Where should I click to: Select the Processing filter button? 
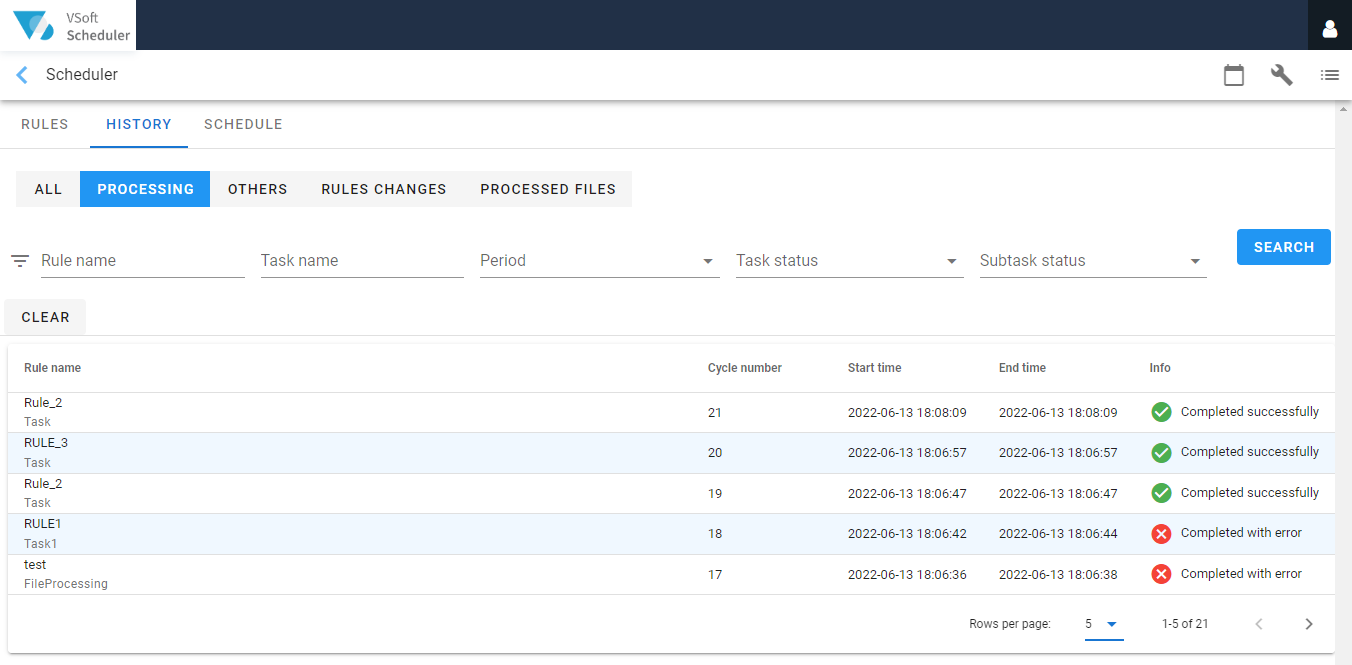pyautogui.click(x=145, y=189)
